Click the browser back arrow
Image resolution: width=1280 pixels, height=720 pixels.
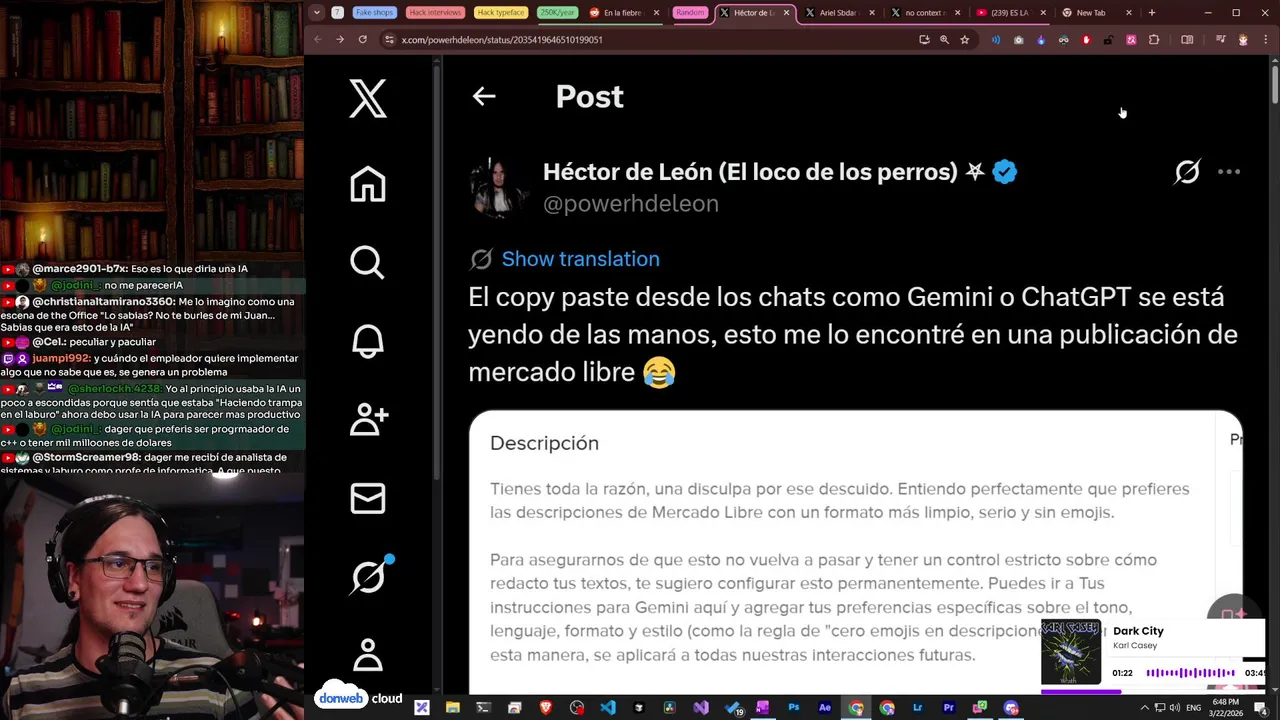[318, 40]
